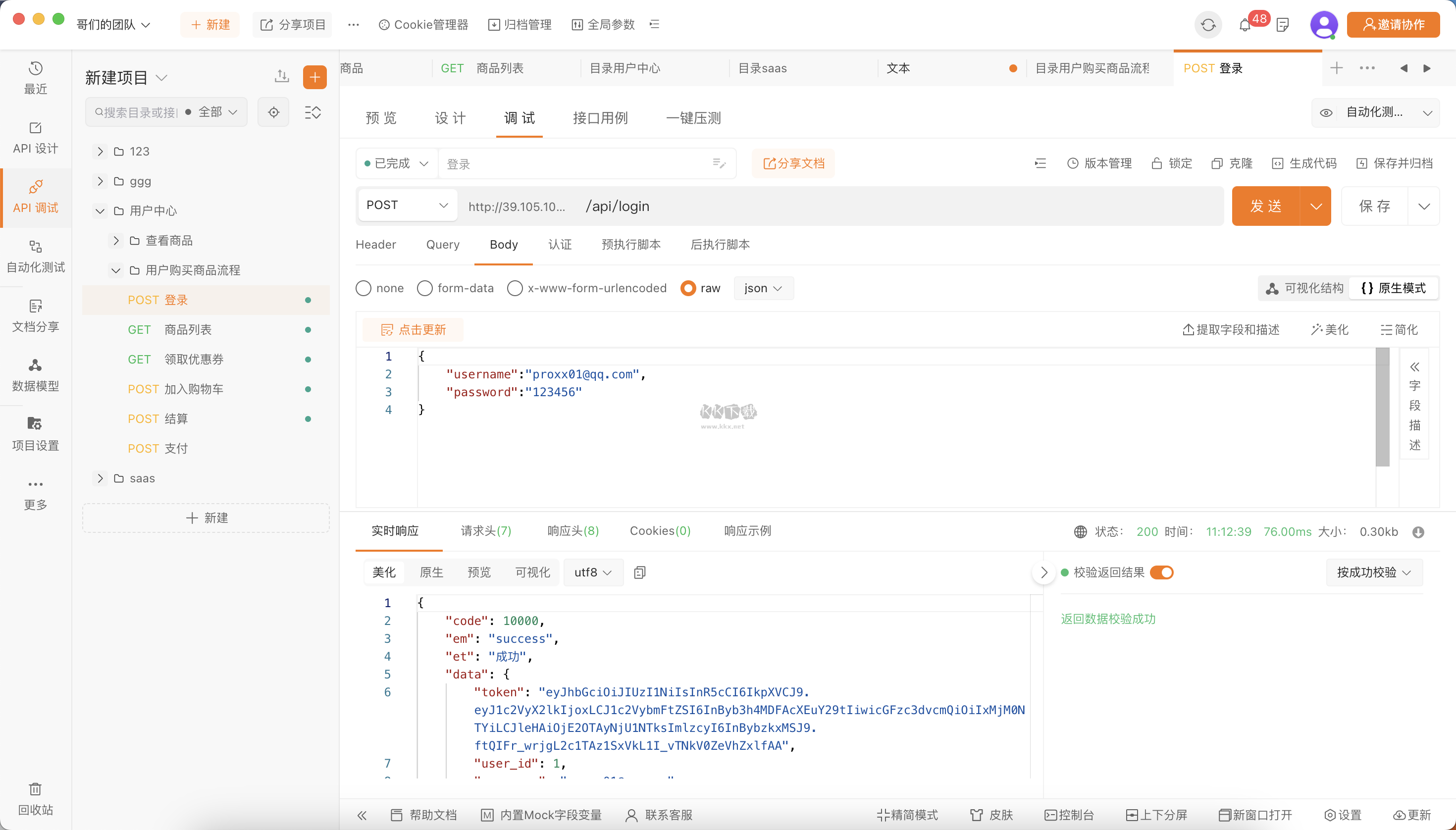The image size is (1456, 830).
Task: Select the none body type radio
Action: pyautogui.click(x=364, y=288)
